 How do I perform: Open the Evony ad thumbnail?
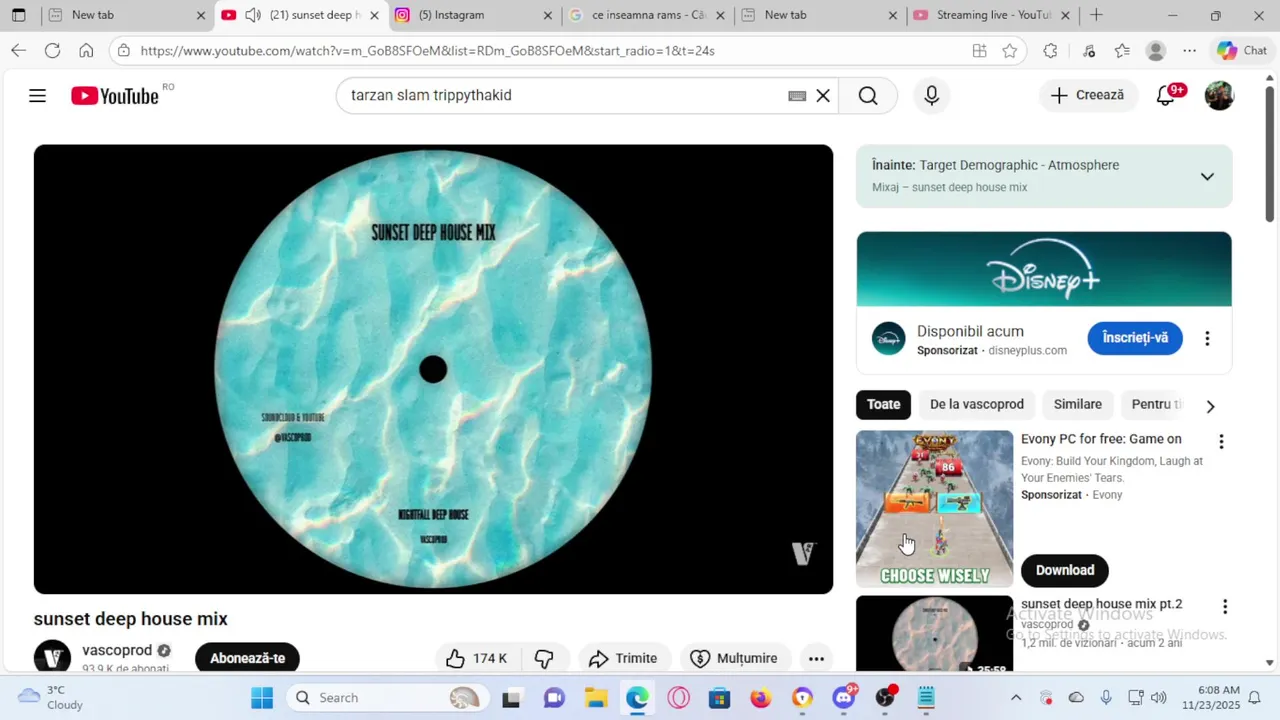point(935,509)
